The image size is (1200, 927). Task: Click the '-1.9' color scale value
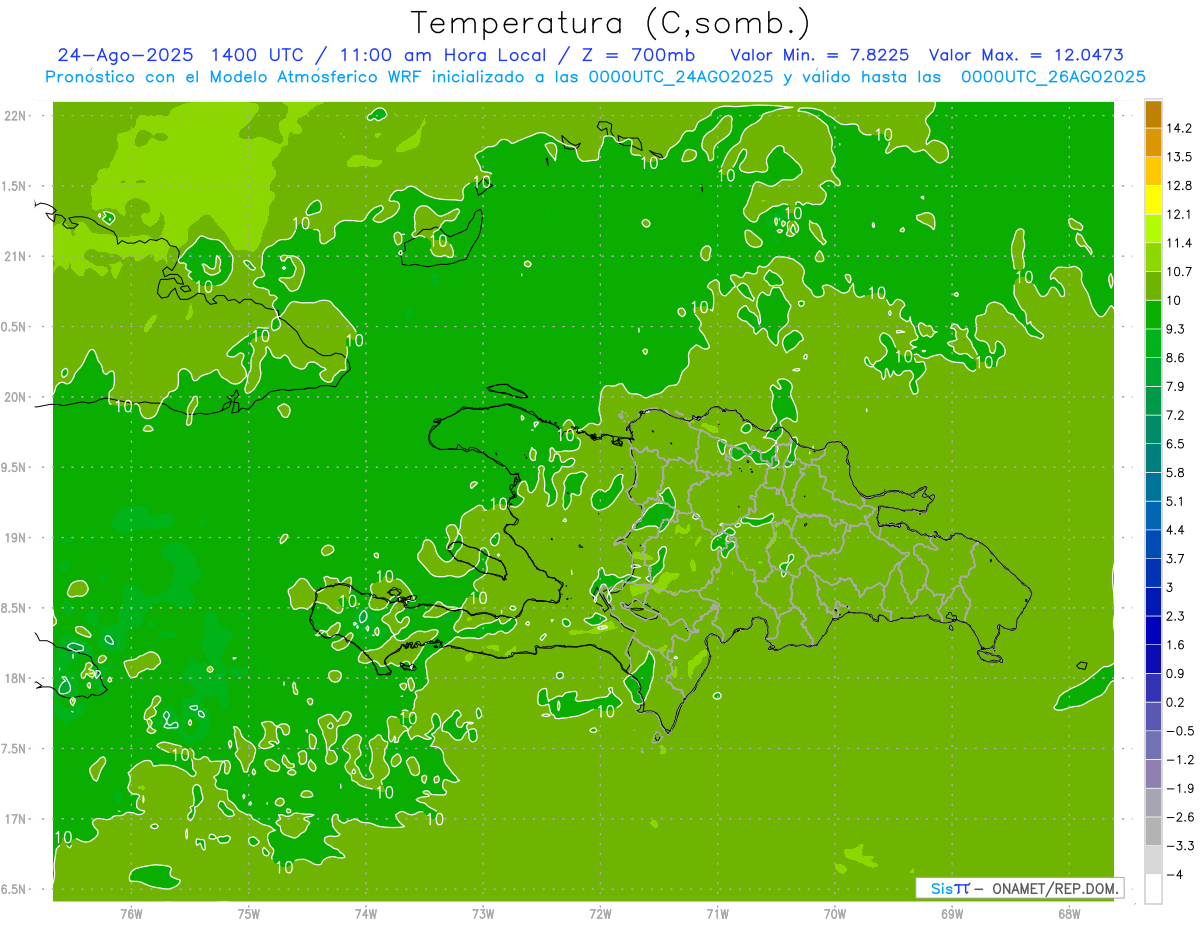[x=1181, y=788]
